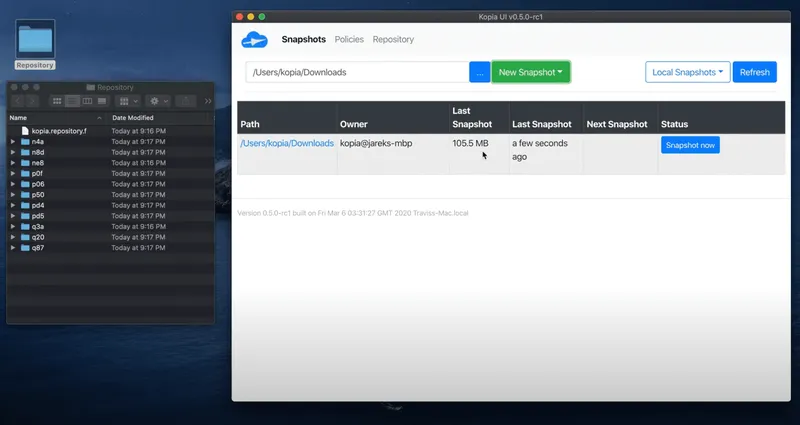Select the n8d folder icon
800x425 pixels.
click(26, 153)
